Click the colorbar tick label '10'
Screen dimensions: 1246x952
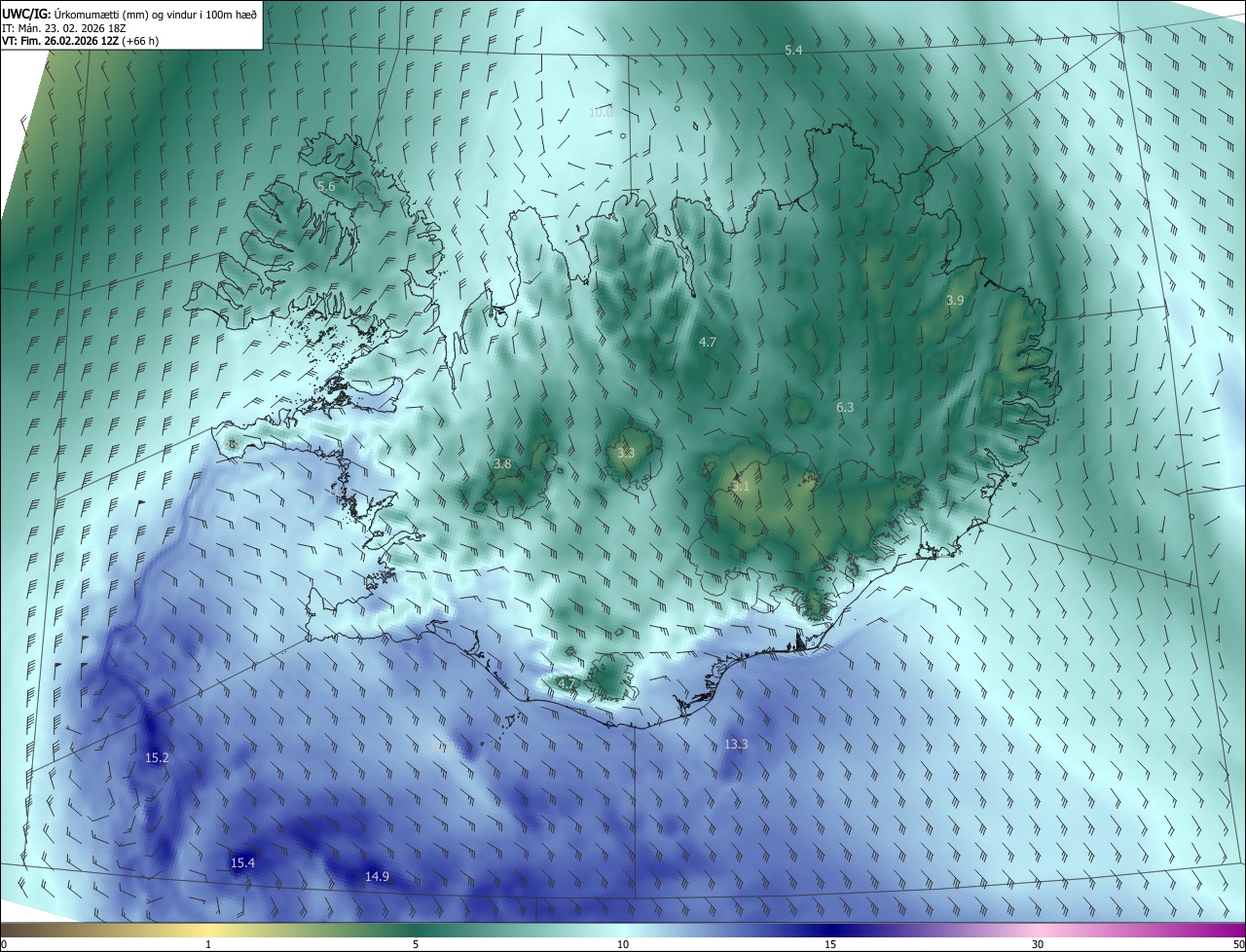(x=623, y=944)
